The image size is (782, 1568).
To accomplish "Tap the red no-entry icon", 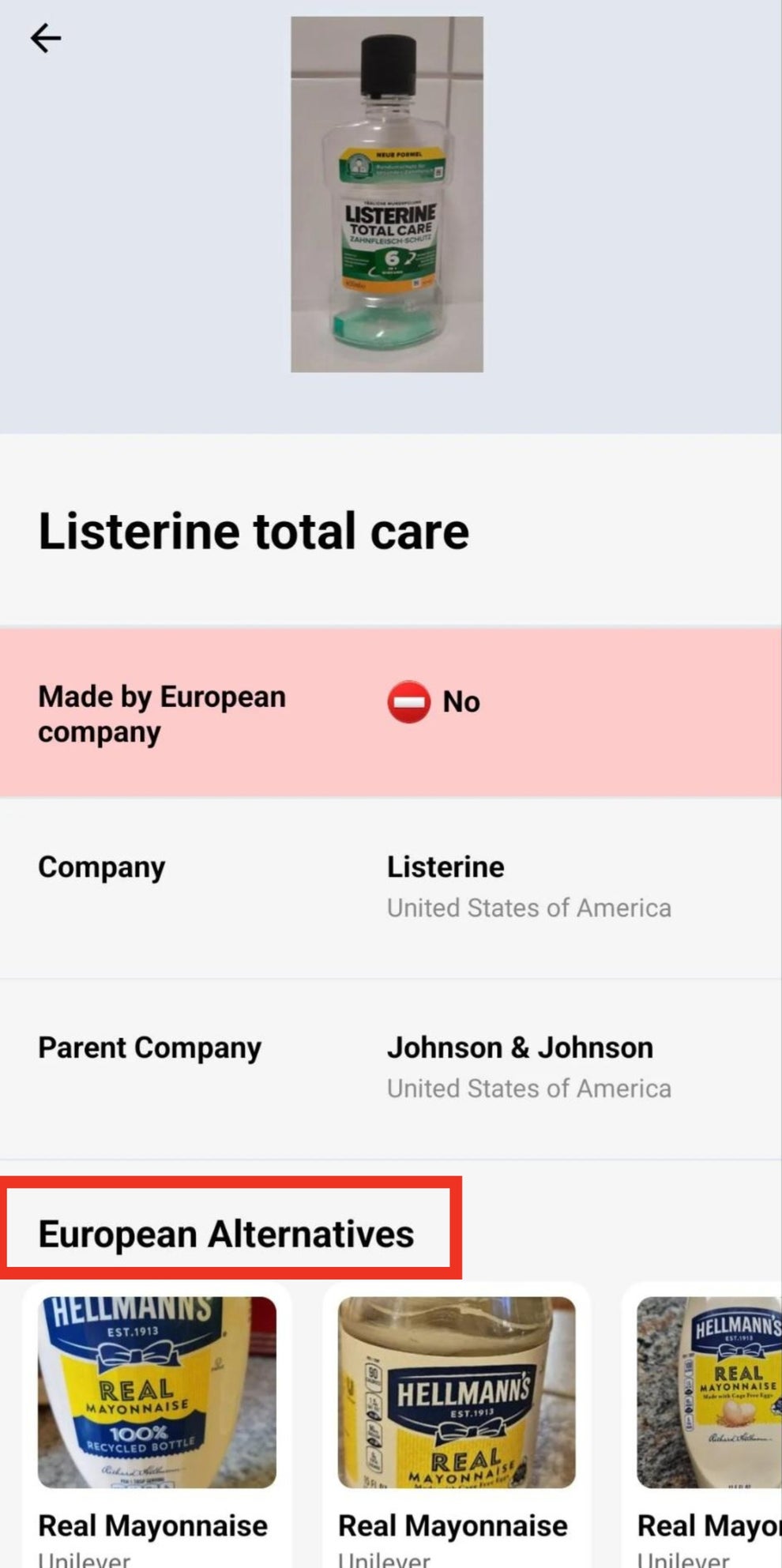I will pos(408,701).
